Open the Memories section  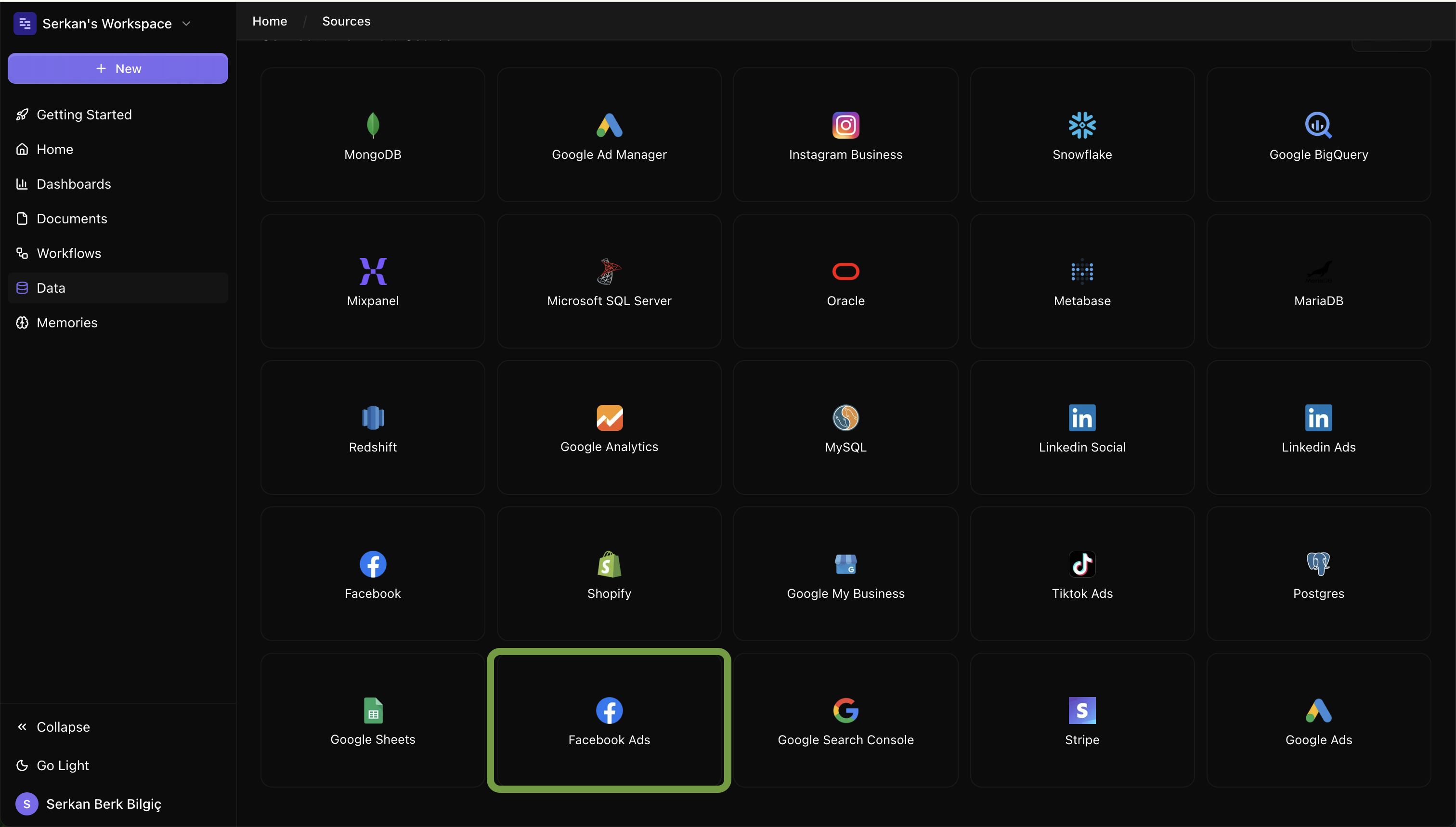pos(117,323)
